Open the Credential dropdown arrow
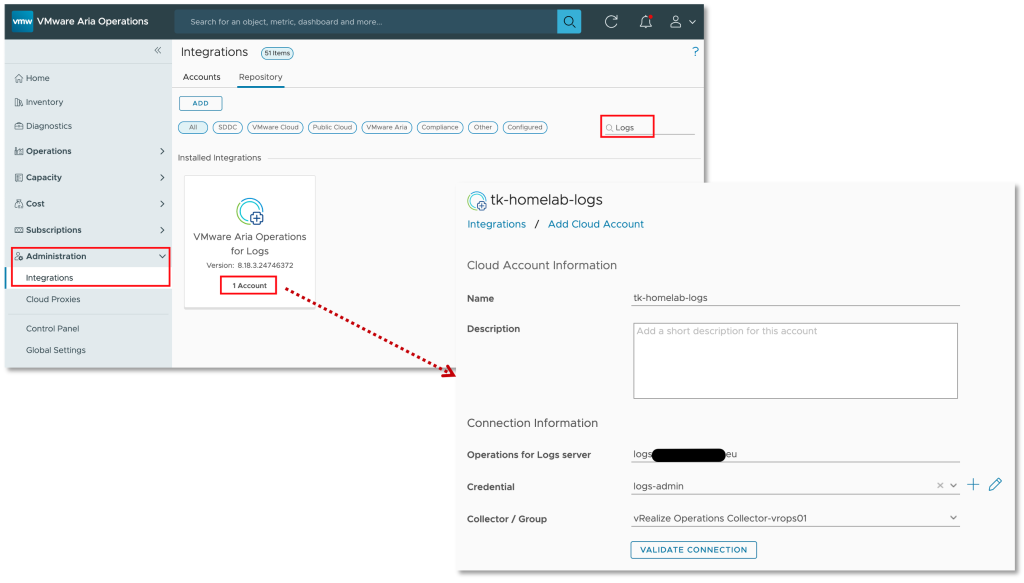Screen dimensions: 1024x583 pos(953,486)
